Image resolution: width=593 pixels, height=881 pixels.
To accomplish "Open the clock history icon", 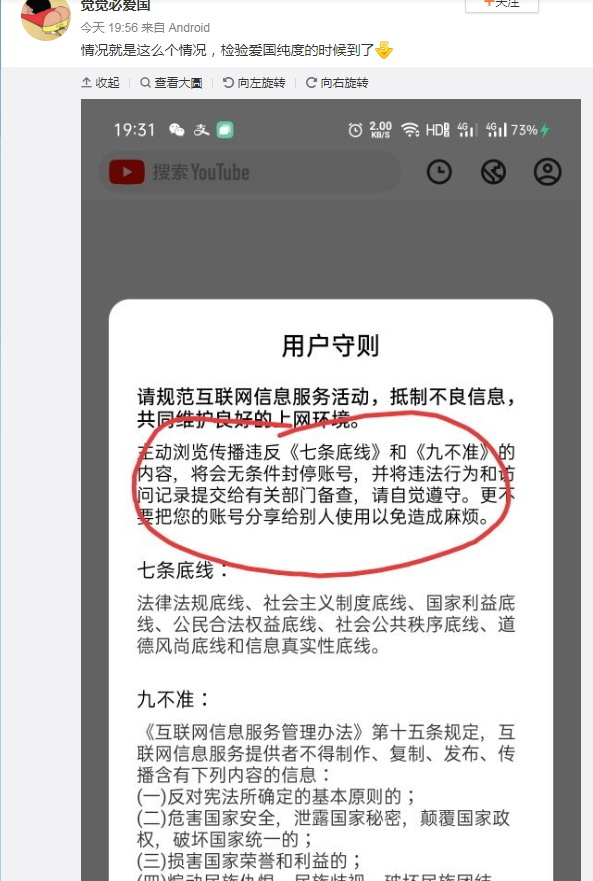I will click(439, 172).
